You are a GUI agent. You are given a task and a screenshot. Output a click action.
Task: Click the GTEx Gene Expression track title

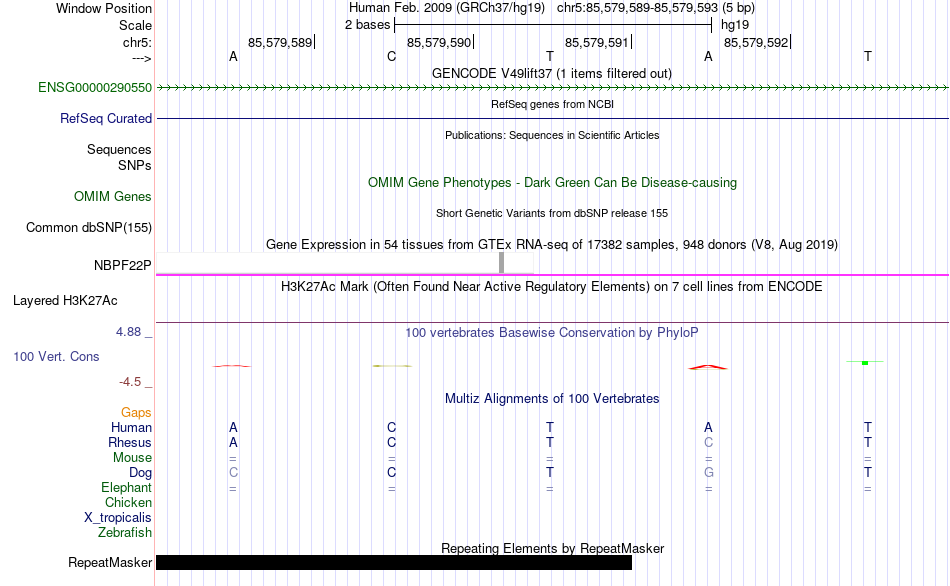click(552, 245)
